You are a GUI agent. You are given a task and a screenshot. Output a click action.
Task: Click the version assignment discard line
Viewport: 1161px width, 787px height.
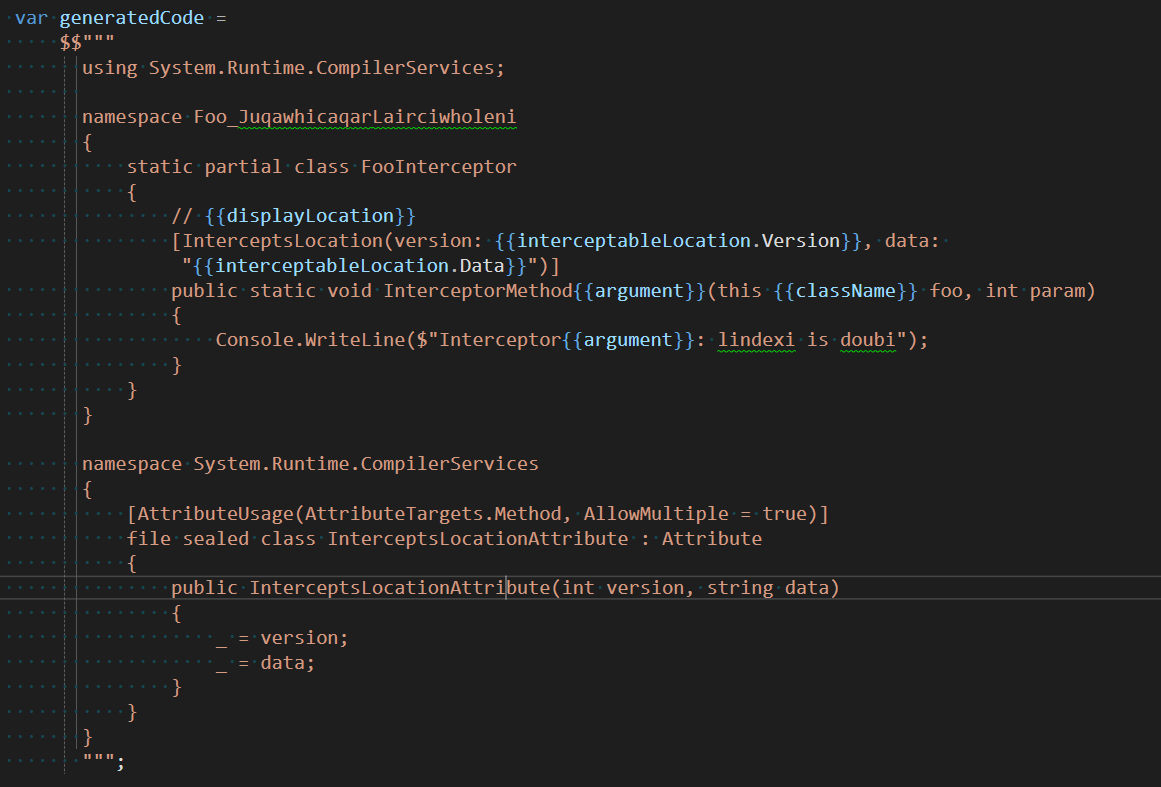pyautogui.click(x=282, y=638)
